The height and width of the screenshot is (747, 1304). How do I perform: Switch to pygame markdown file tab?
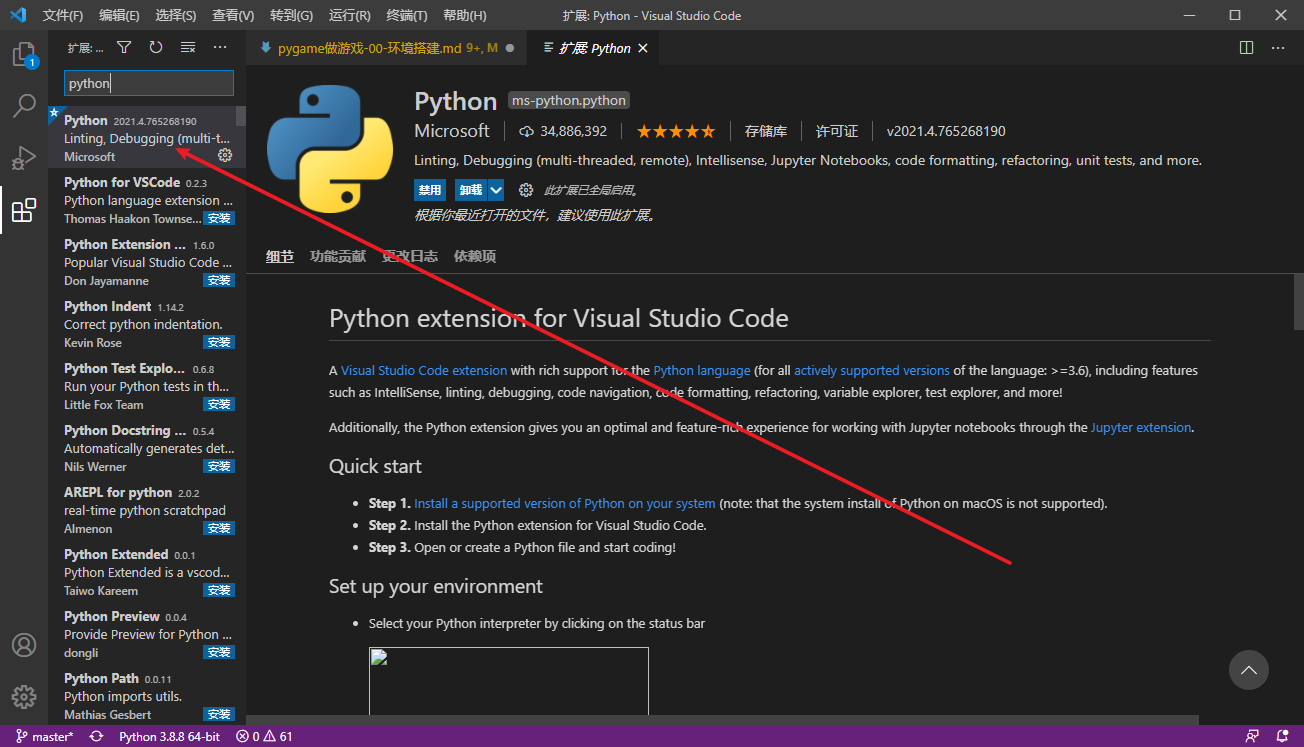tap(385, 48)
